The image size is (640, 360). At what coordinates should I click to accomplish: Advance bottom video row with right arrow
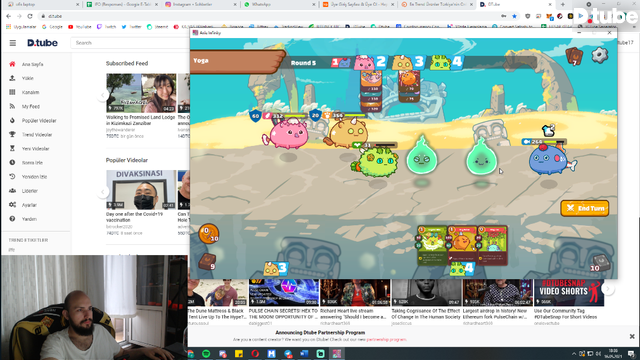point(608,289)
